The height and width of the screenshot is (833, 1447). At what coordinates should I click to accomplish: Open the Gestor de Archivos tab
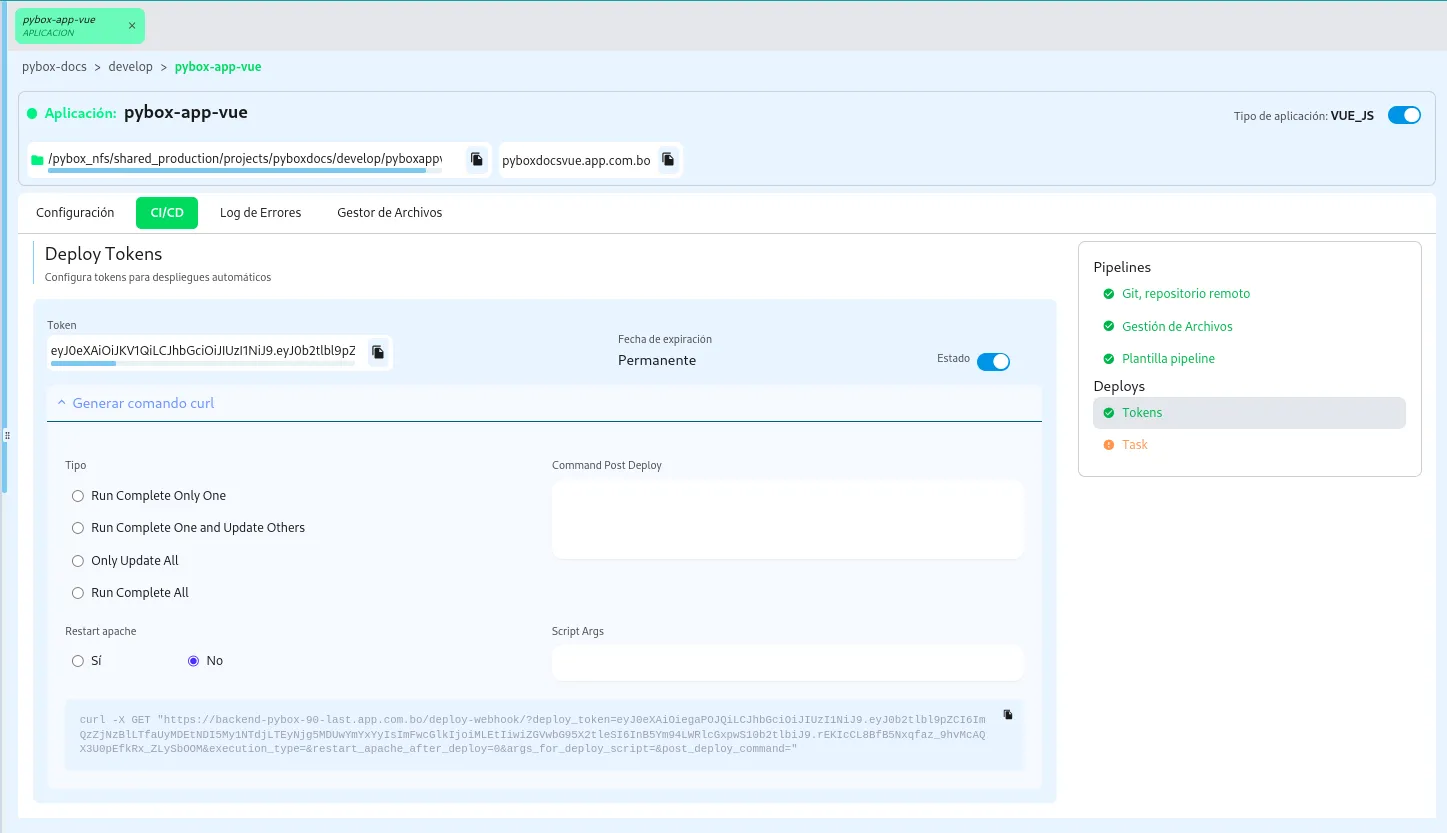tap(390, 213)
